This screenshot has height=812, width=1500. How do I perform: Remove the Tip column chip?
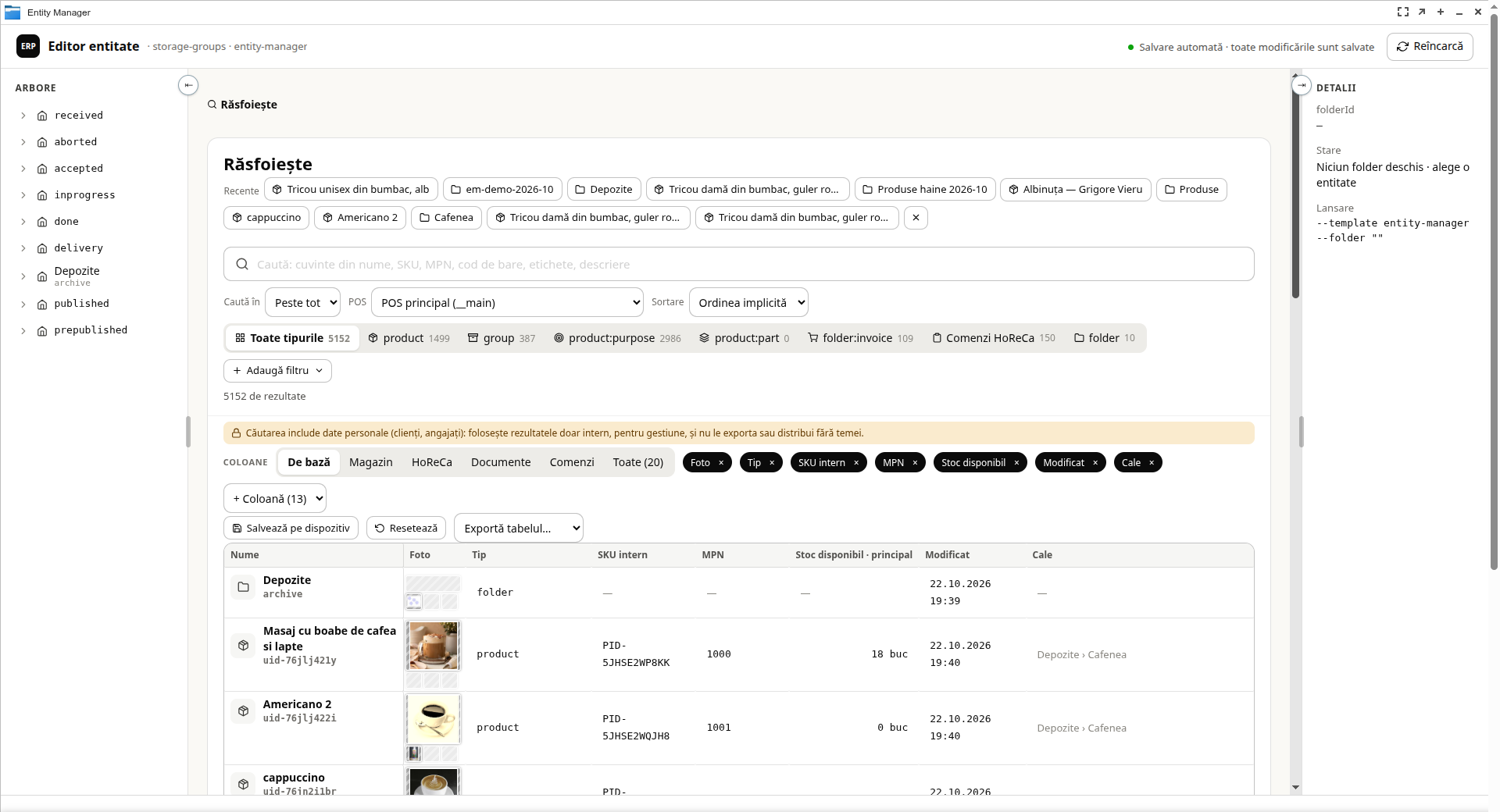coord(772,463)
